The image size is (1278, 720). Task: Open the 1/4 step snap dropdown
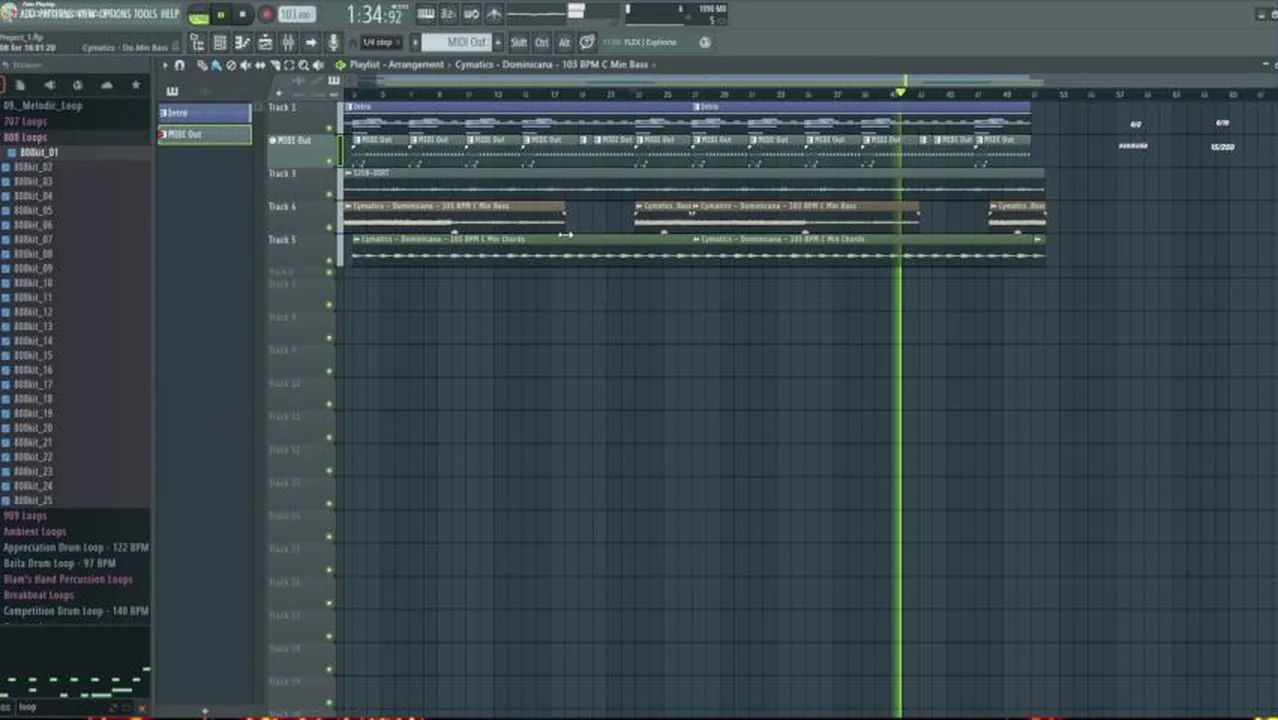[380, 42]
